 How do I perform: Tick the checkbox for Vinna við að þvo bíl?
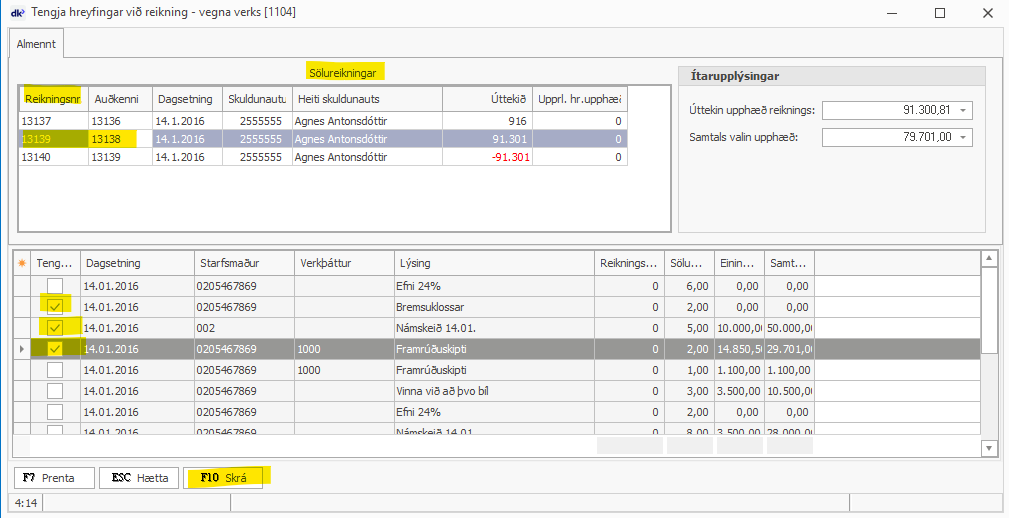[x=56, y=391]
